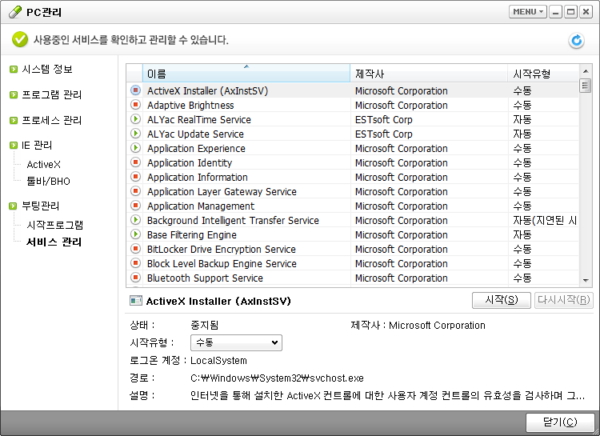This screenshot has height=436, width=600.
Task: Click the refresh icon at top right
Action: point(576,41)
